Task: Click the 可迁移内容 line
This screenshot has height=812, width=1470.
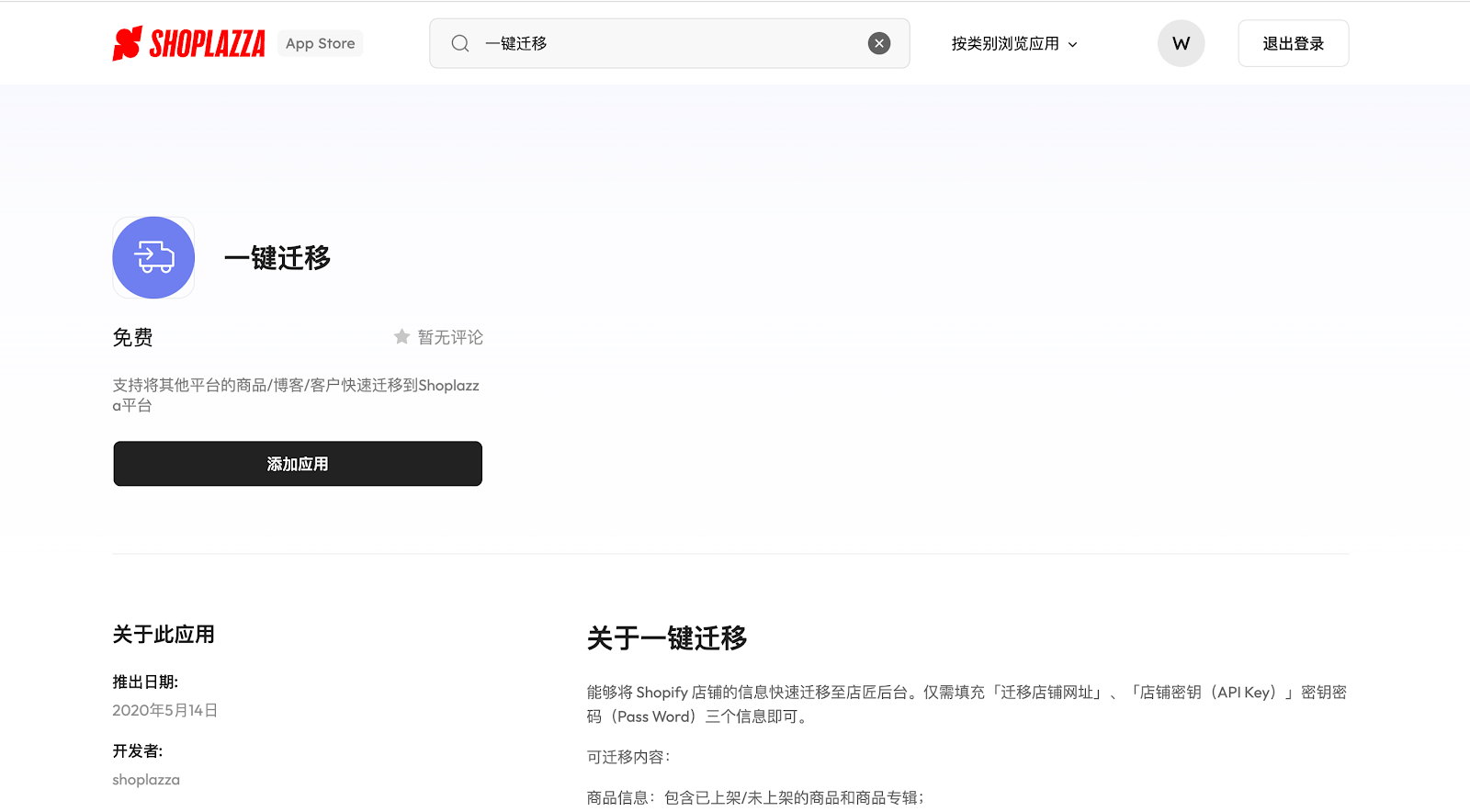Action: [x=629, y=757]
